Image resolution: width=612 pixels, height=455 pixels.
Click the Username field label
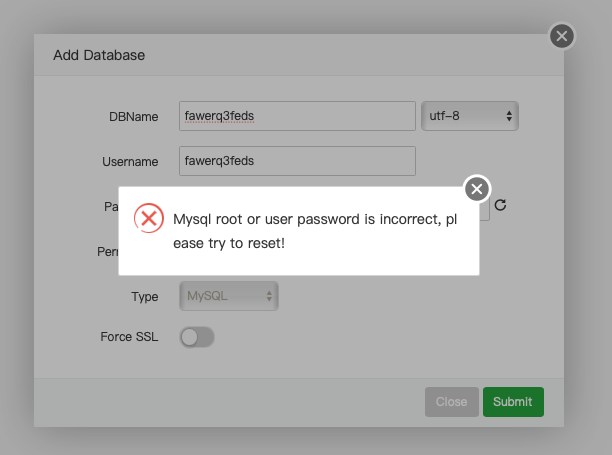[x=130, y=162]
